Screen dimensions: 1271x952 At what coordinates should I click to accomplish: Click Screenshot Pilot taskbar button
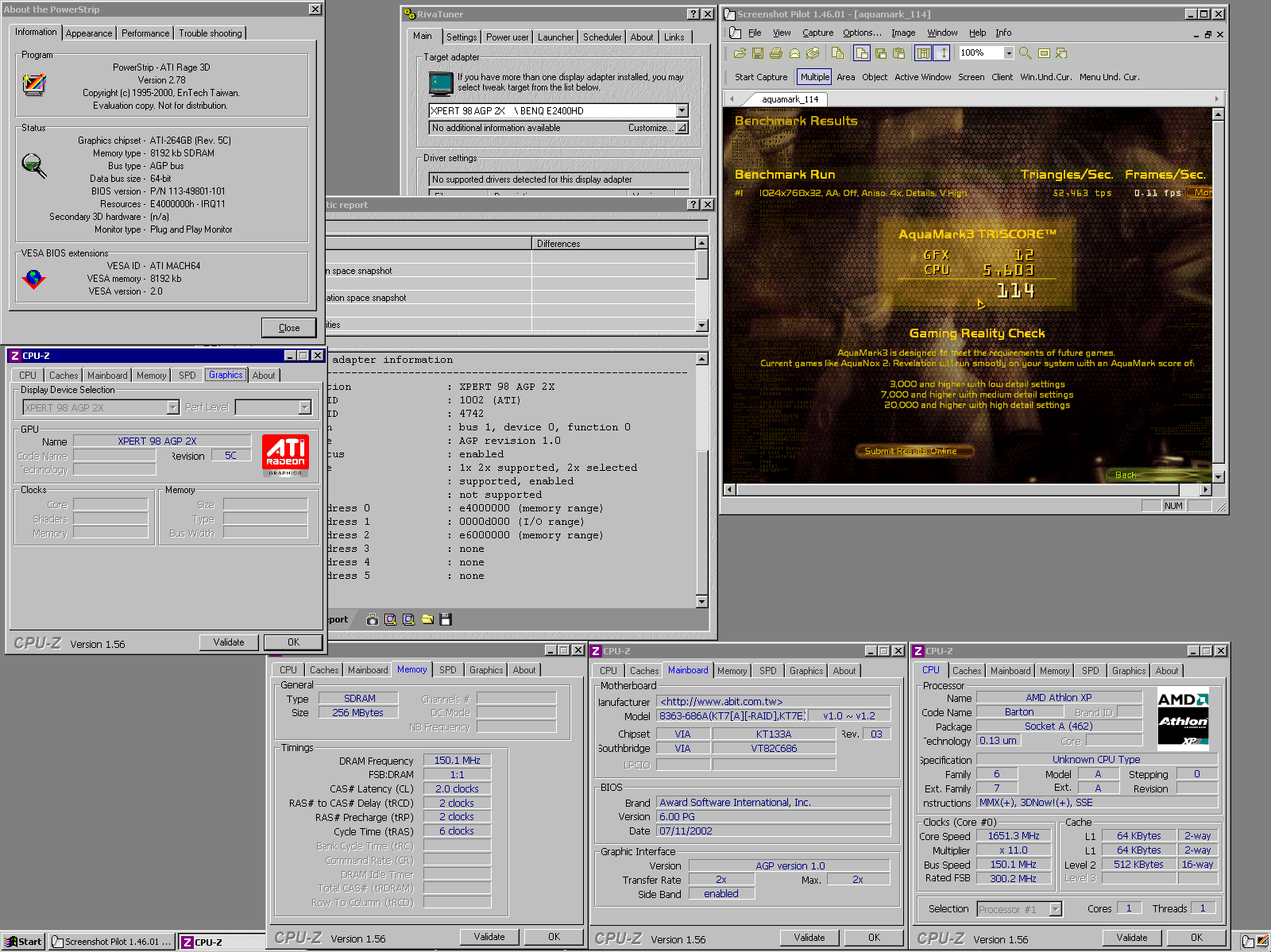pyautogui.click(x=111, y=942)
